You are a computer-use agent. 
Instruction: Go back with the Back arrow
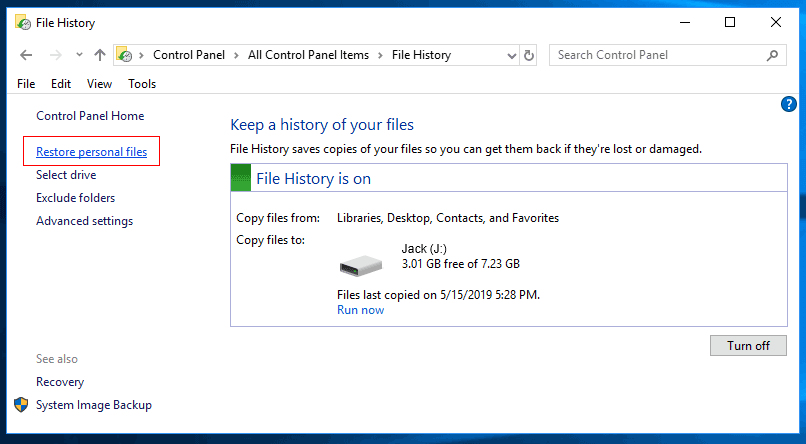coord(26,55)
